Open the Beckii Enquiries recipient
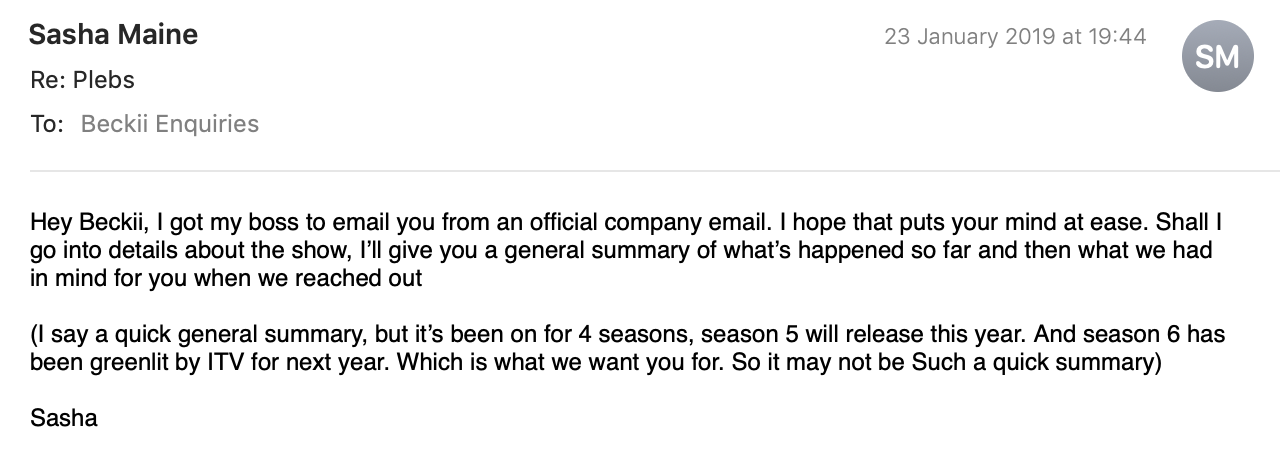Viewport: 1280px width, 452px height. [x=170, y=124]
